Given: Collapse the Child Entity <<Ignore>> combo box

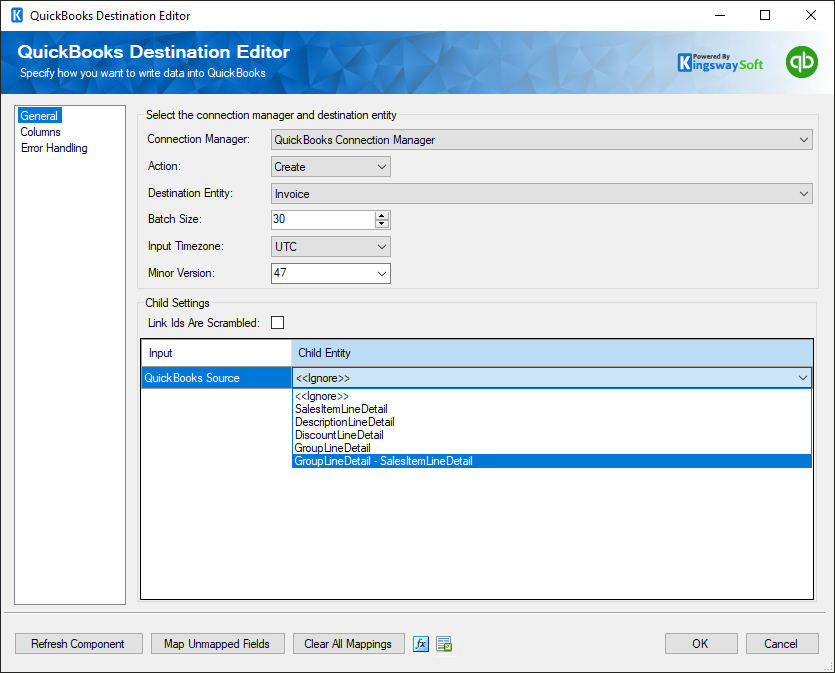Looking at the screenshot, I should [x=552, y=378].
